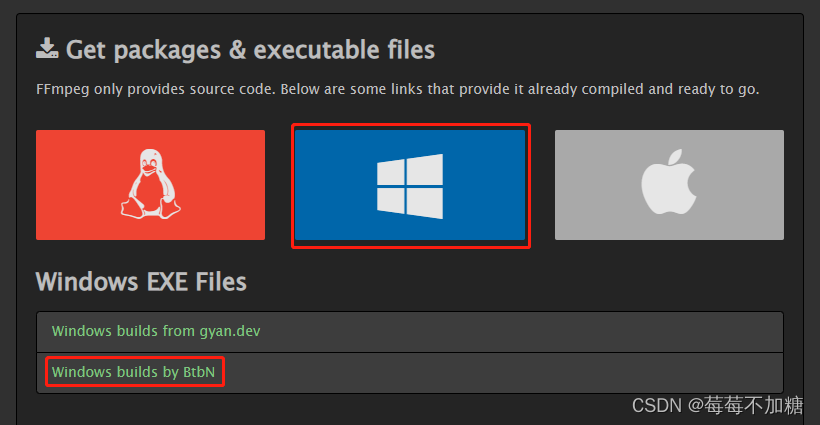The image size is (820, 425).
Task: Select the Linux penguin platform tile
Action: click(150, 185)
